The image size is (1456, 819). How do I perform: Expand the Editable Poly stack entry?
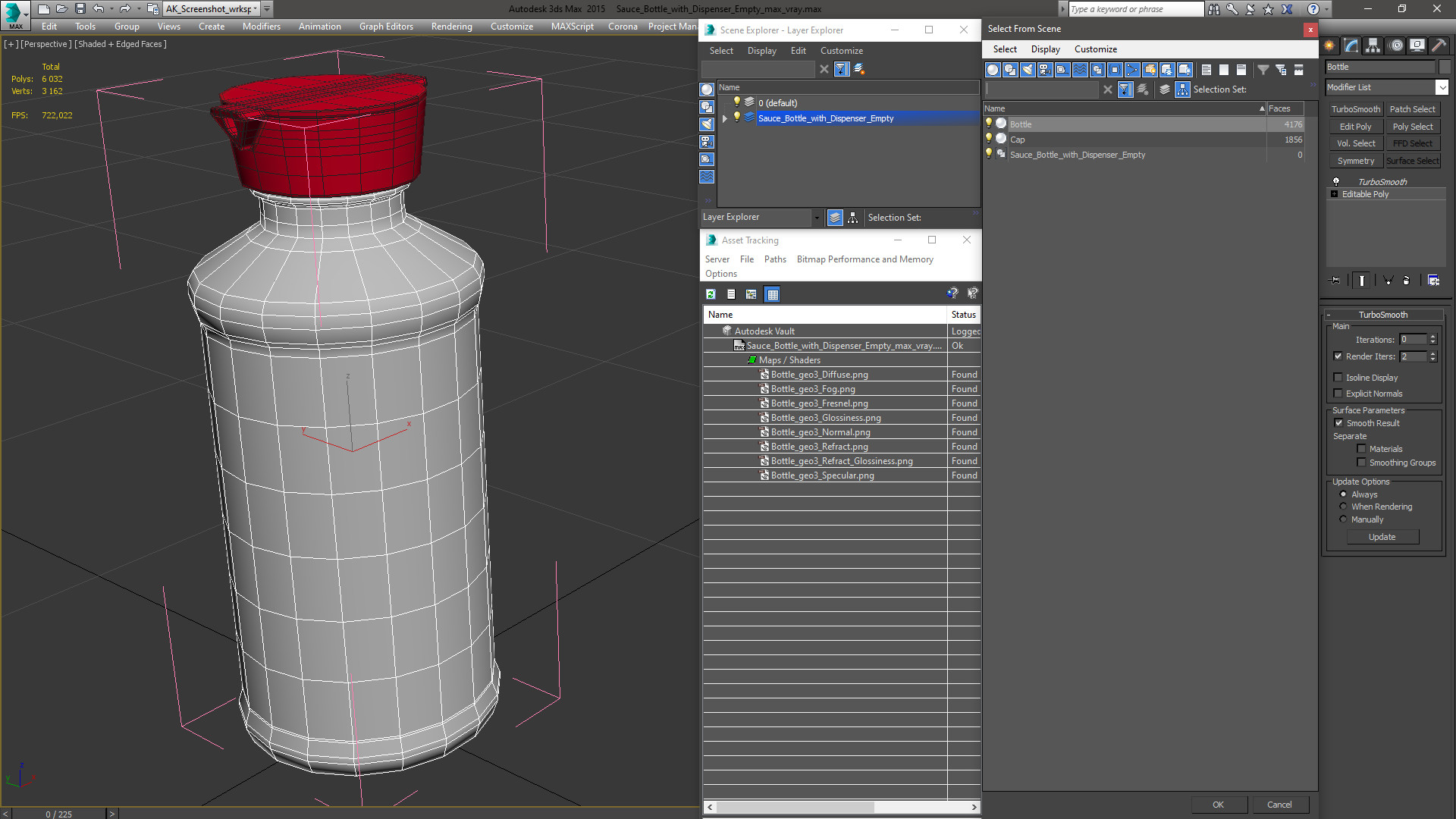tap(1335, 194)
